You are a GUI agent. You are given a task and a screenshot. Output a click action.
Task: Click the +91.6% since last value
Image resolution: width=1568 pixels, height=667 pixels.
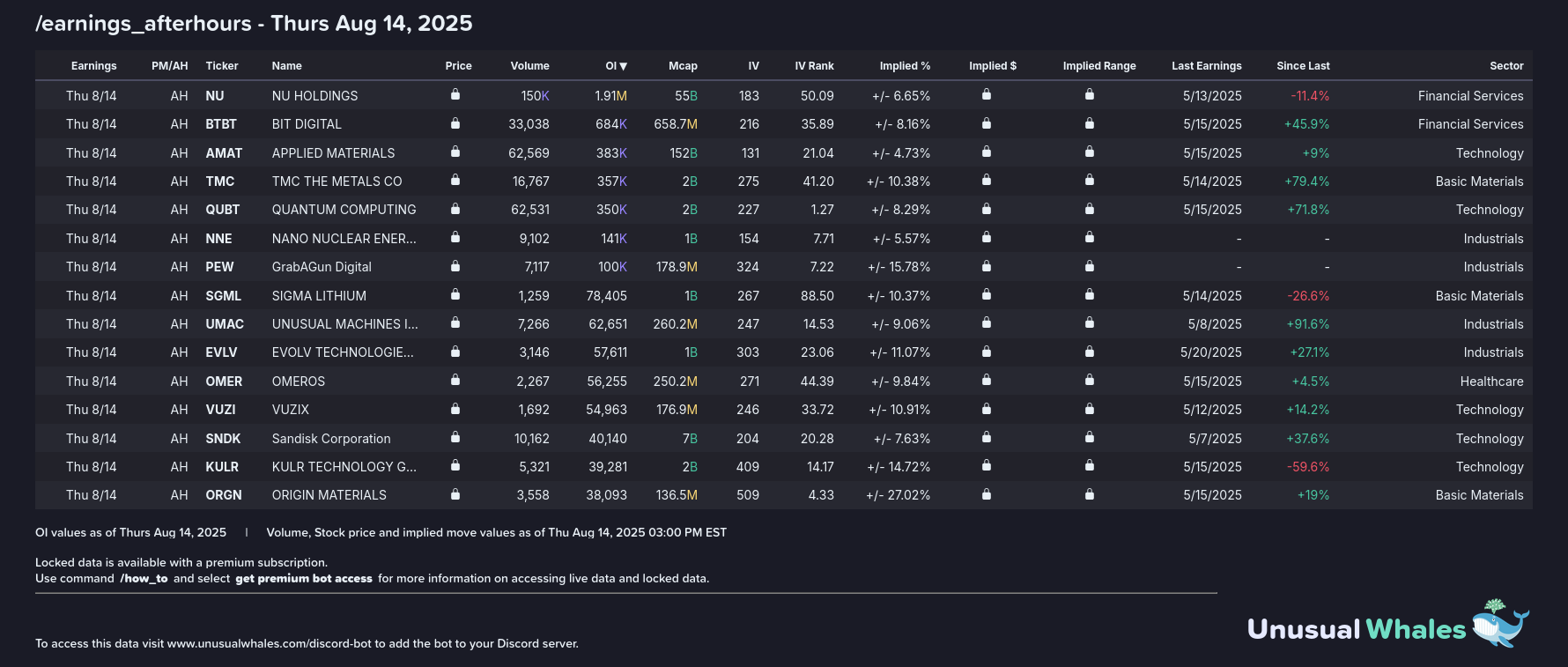click(1308, 324)
